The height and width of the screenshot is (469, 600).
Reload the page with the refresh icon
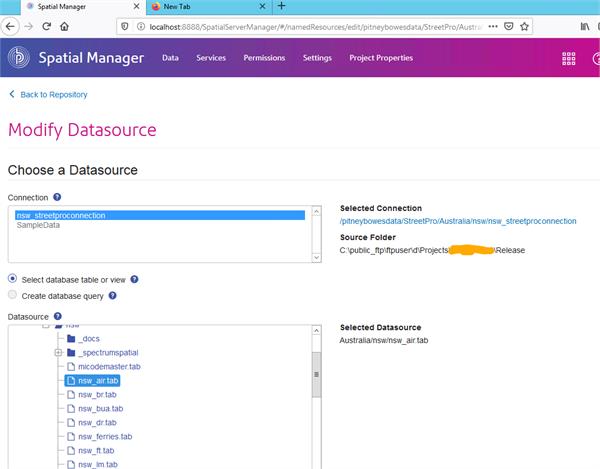click(x=47, y=26)
